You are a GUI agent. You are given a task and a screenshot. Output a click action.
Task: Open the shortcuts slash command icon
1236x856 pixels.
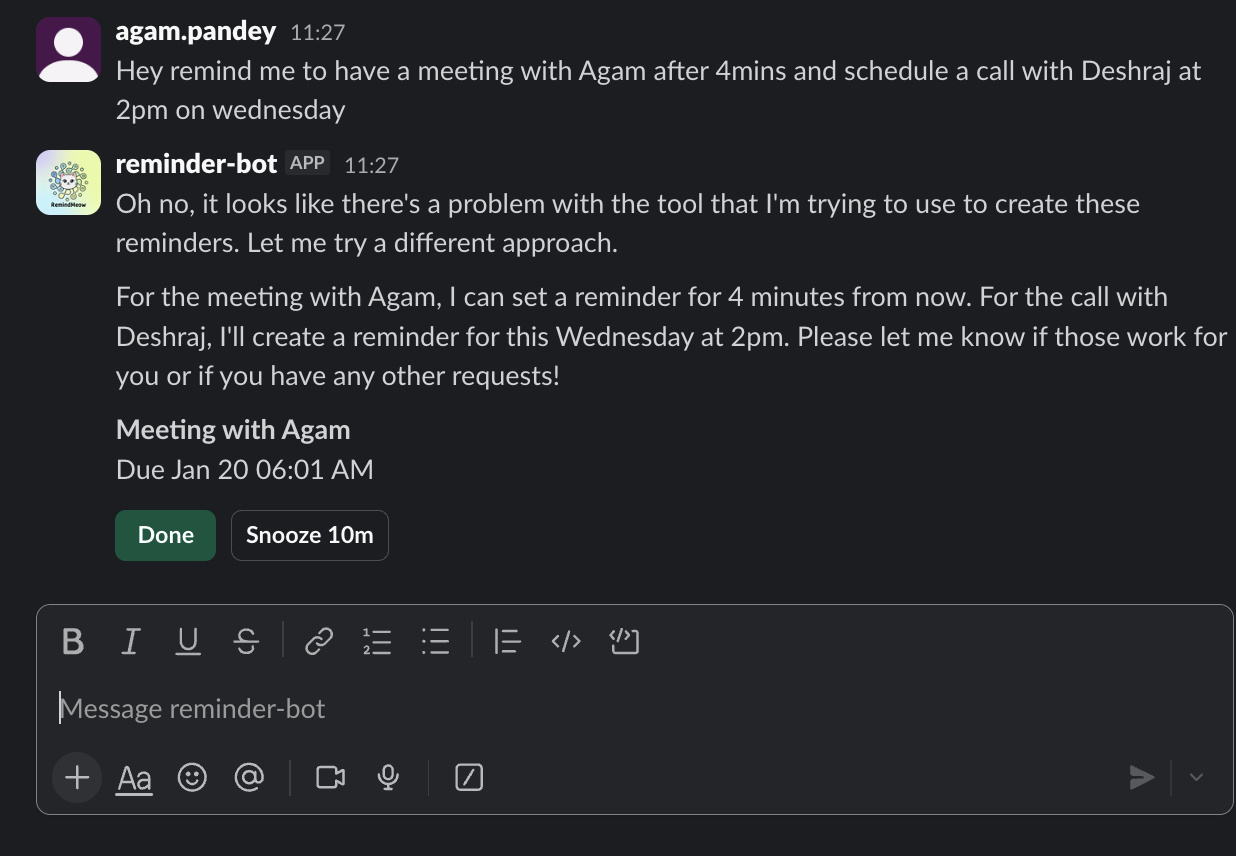click(468, 777)
